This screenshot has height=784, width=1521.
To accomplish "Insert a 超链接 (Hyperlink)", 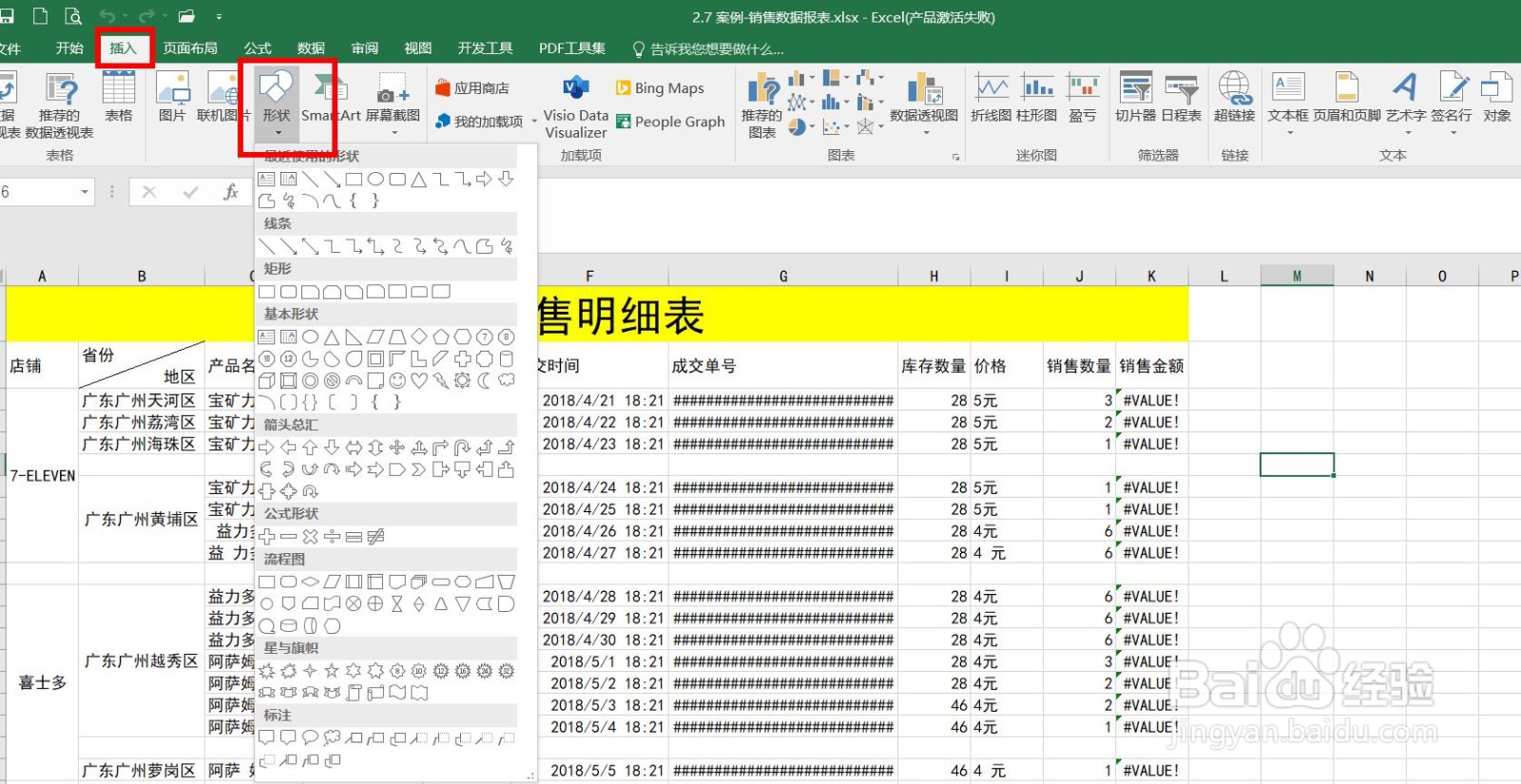I will point(1235,99).
